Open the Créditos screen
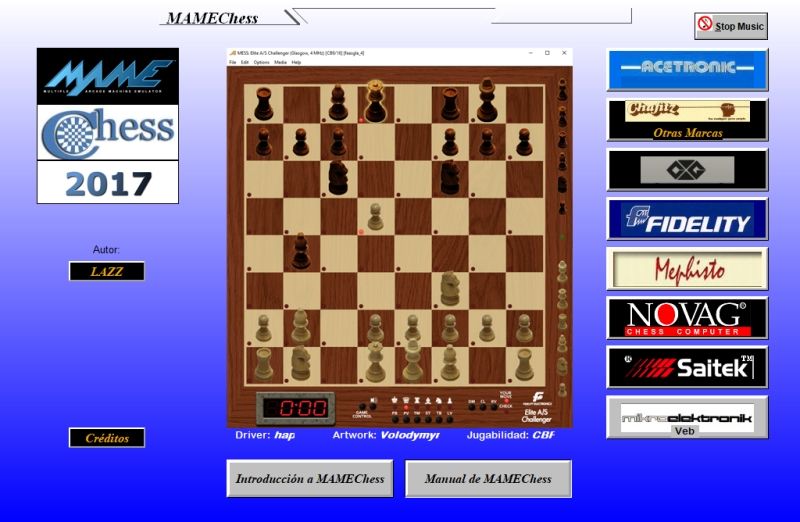 coord(107,438)
